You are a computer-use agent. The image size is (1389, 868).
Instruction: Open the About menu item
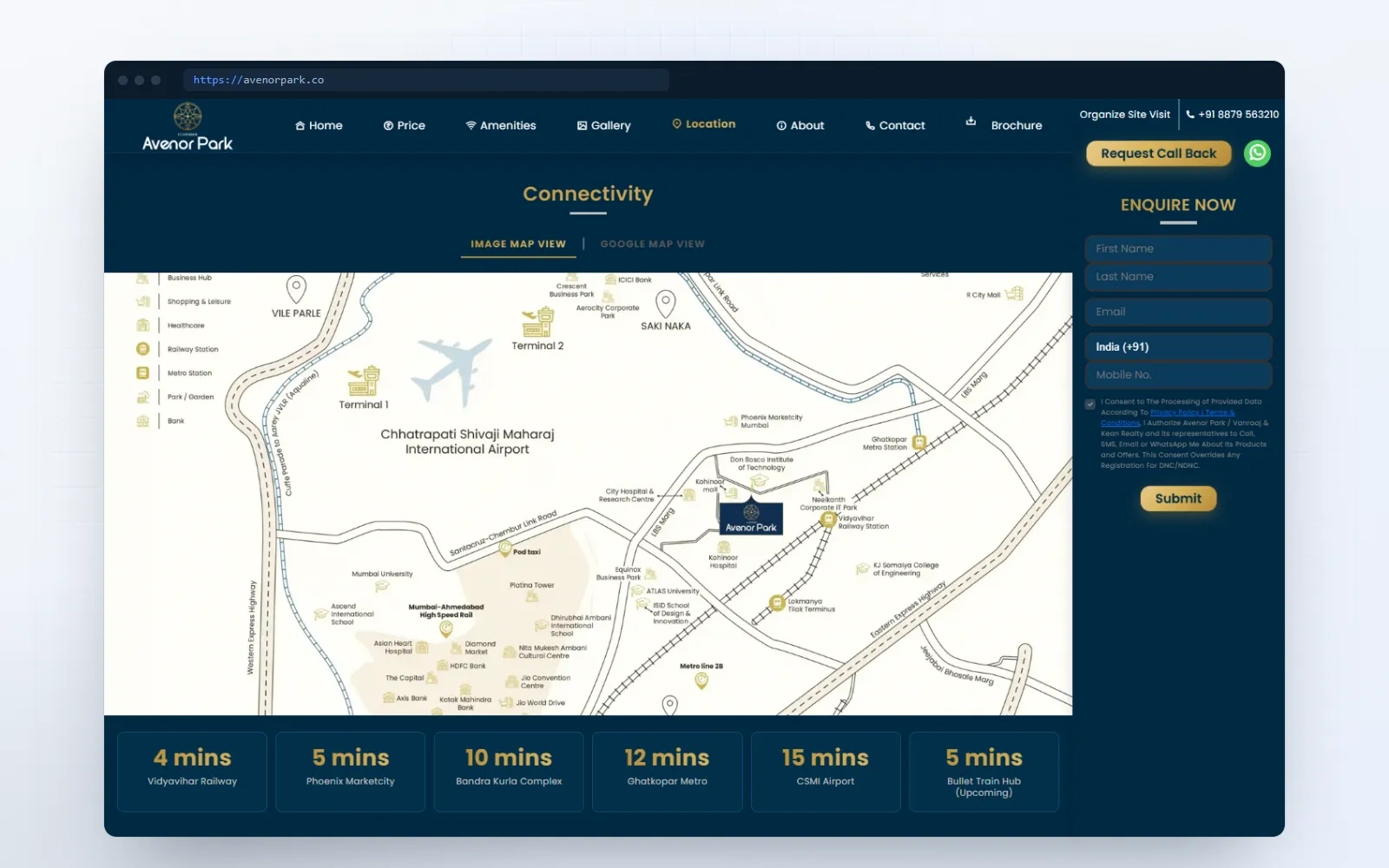coord(800,126)
